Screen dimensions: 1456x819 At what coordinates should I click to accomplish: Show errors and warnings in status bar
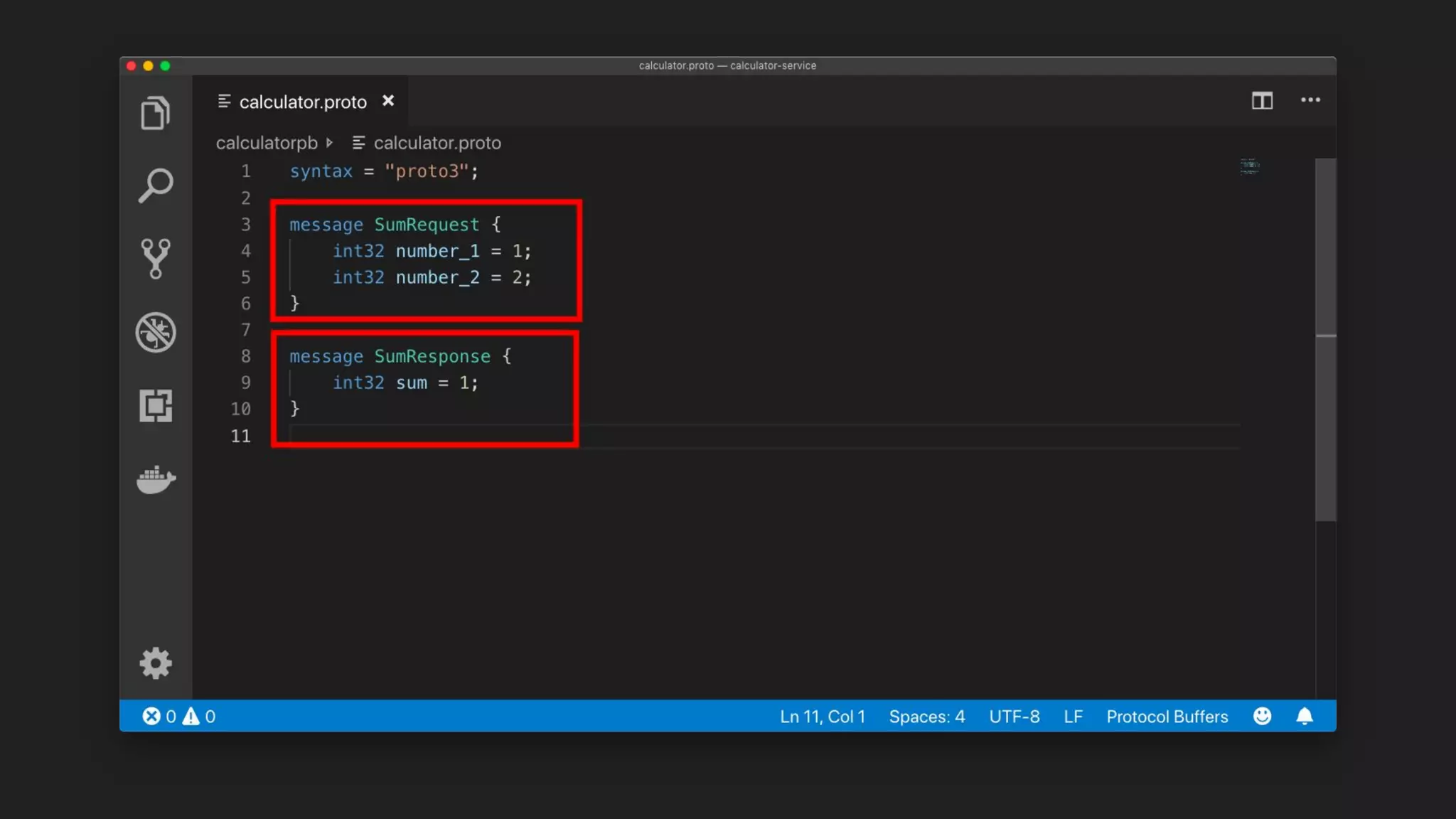[178, 717]
